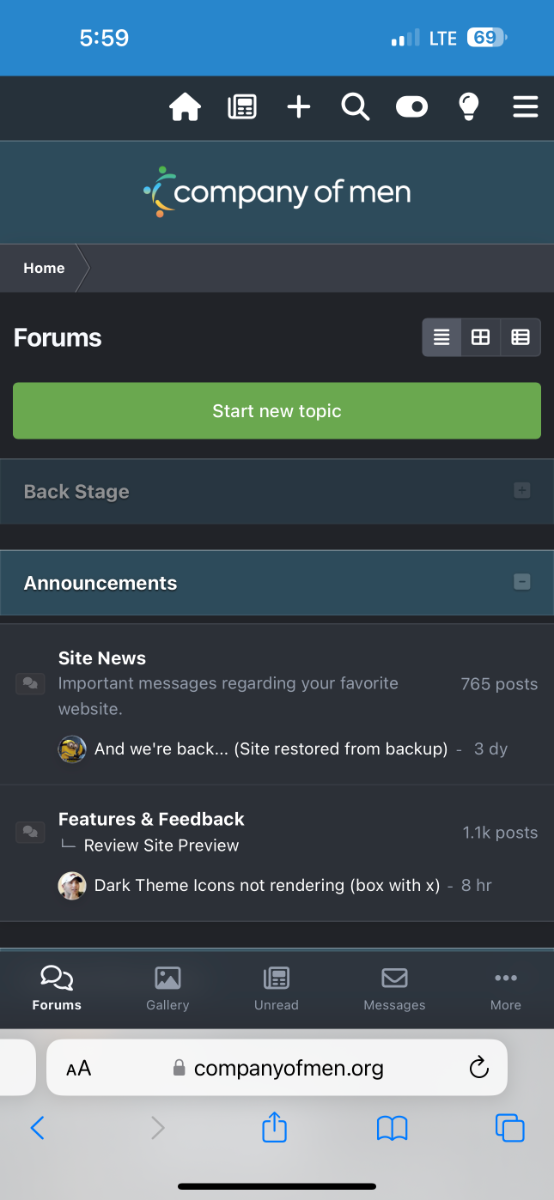Open Review Site Preview subforum link
This screenshot has height=1200, width=554.
(x=161, y=845)
